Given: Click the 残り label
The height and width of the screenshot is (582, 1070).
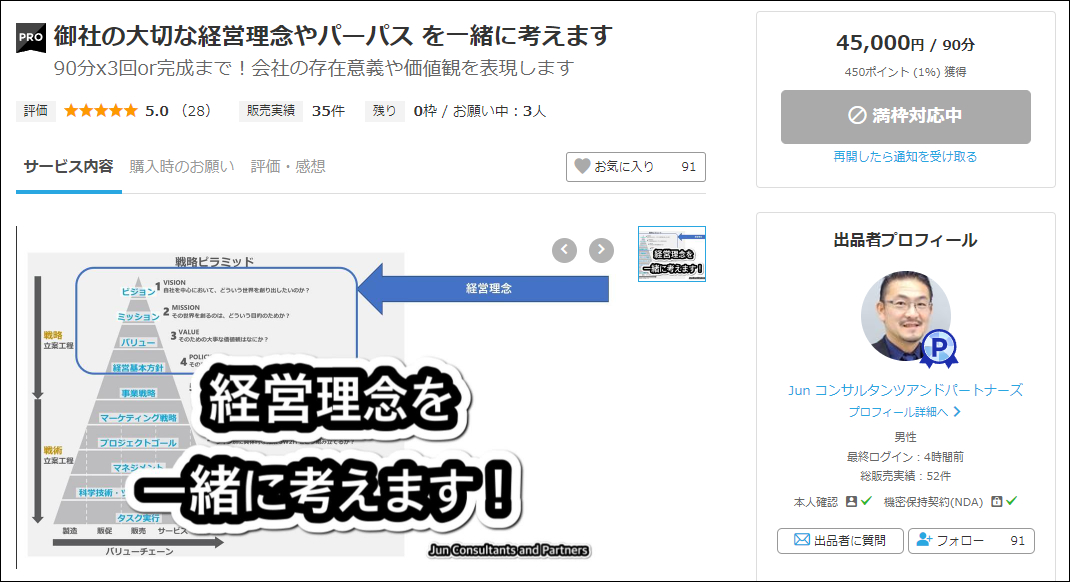Looking at the screenshot, I should coord(384,111).
